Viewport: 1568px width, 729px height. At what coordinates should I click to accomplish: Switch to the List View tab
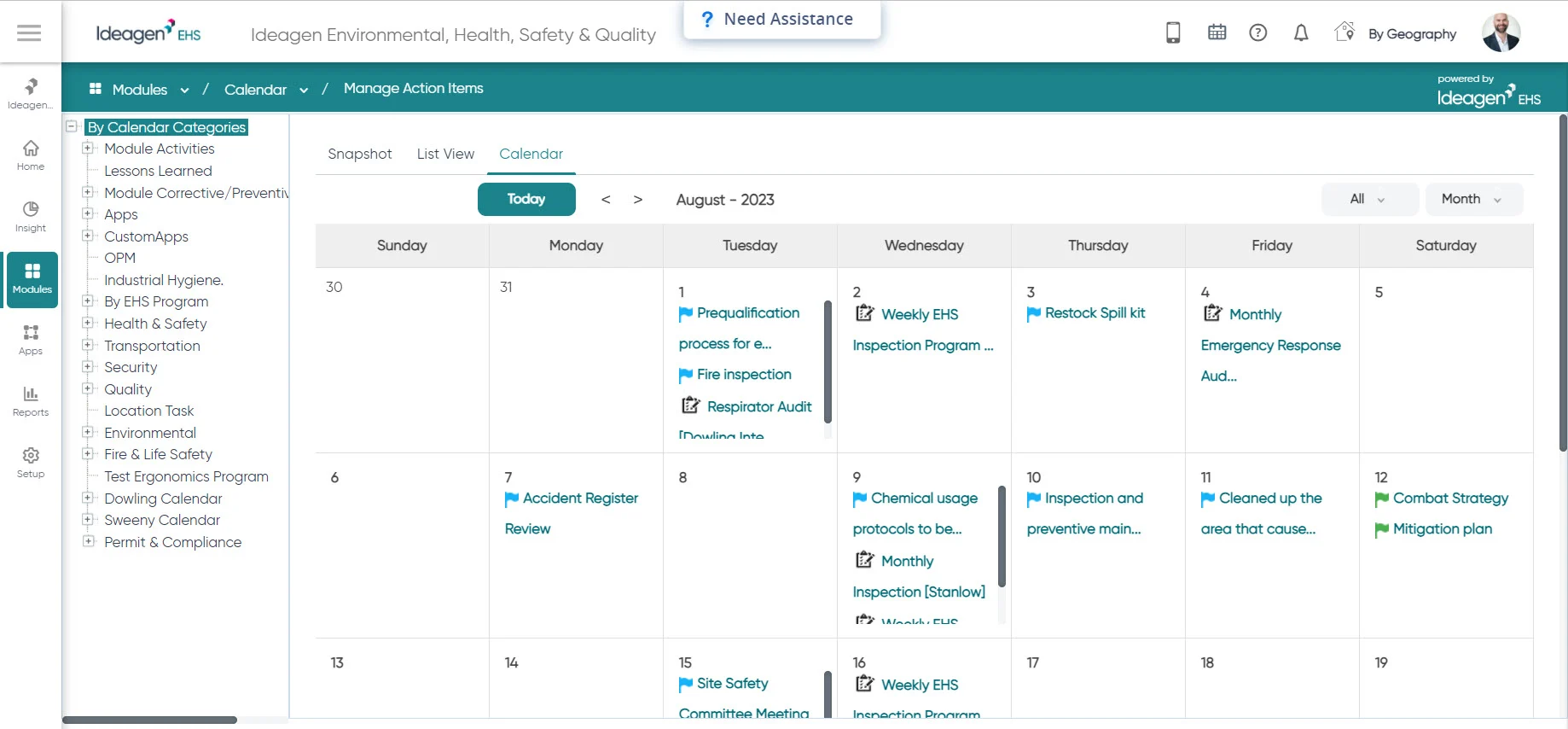click(445, 154)
